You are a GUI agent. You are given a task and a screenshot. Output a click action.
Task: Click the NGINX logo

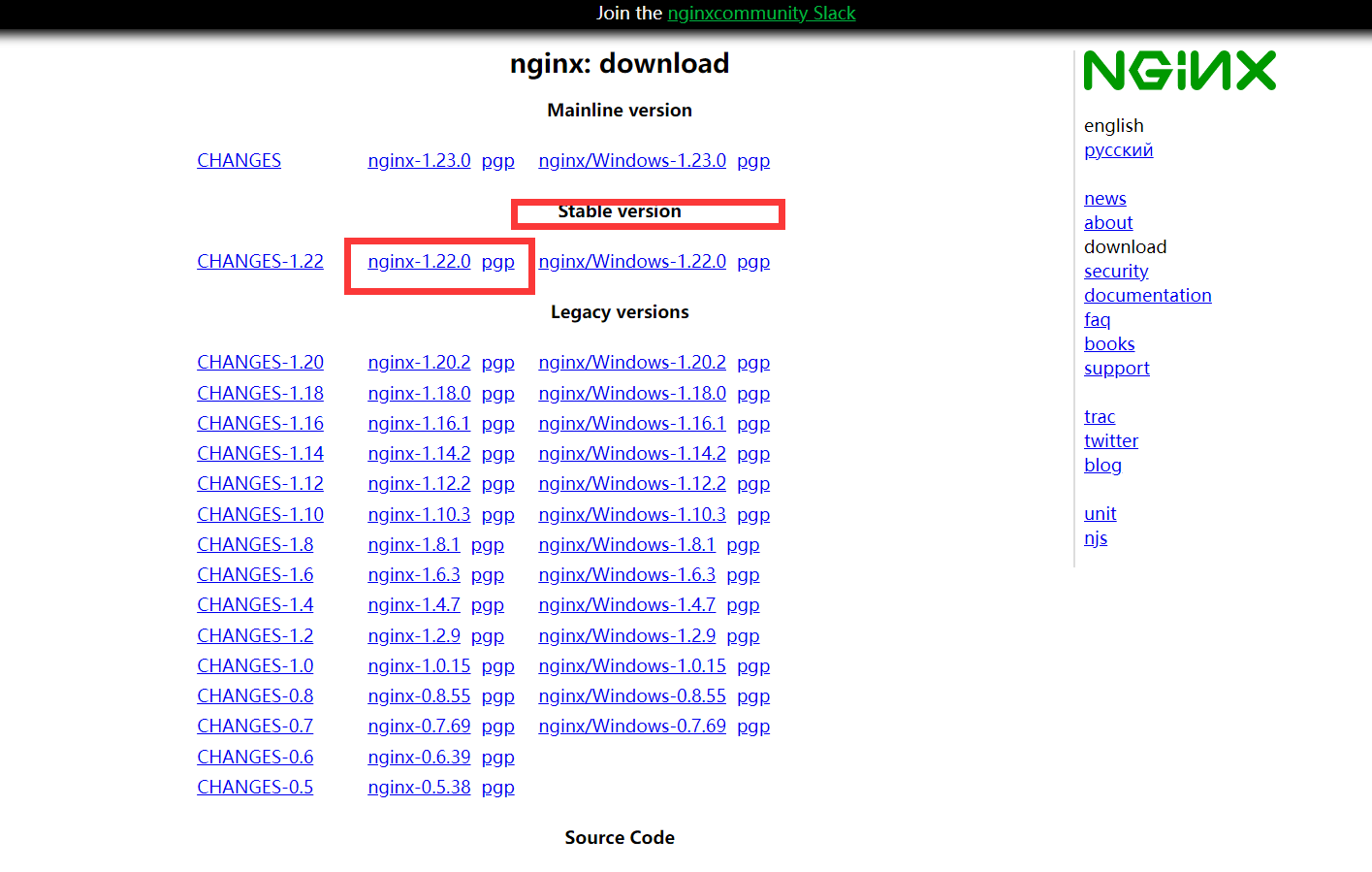coord(1179,69)
